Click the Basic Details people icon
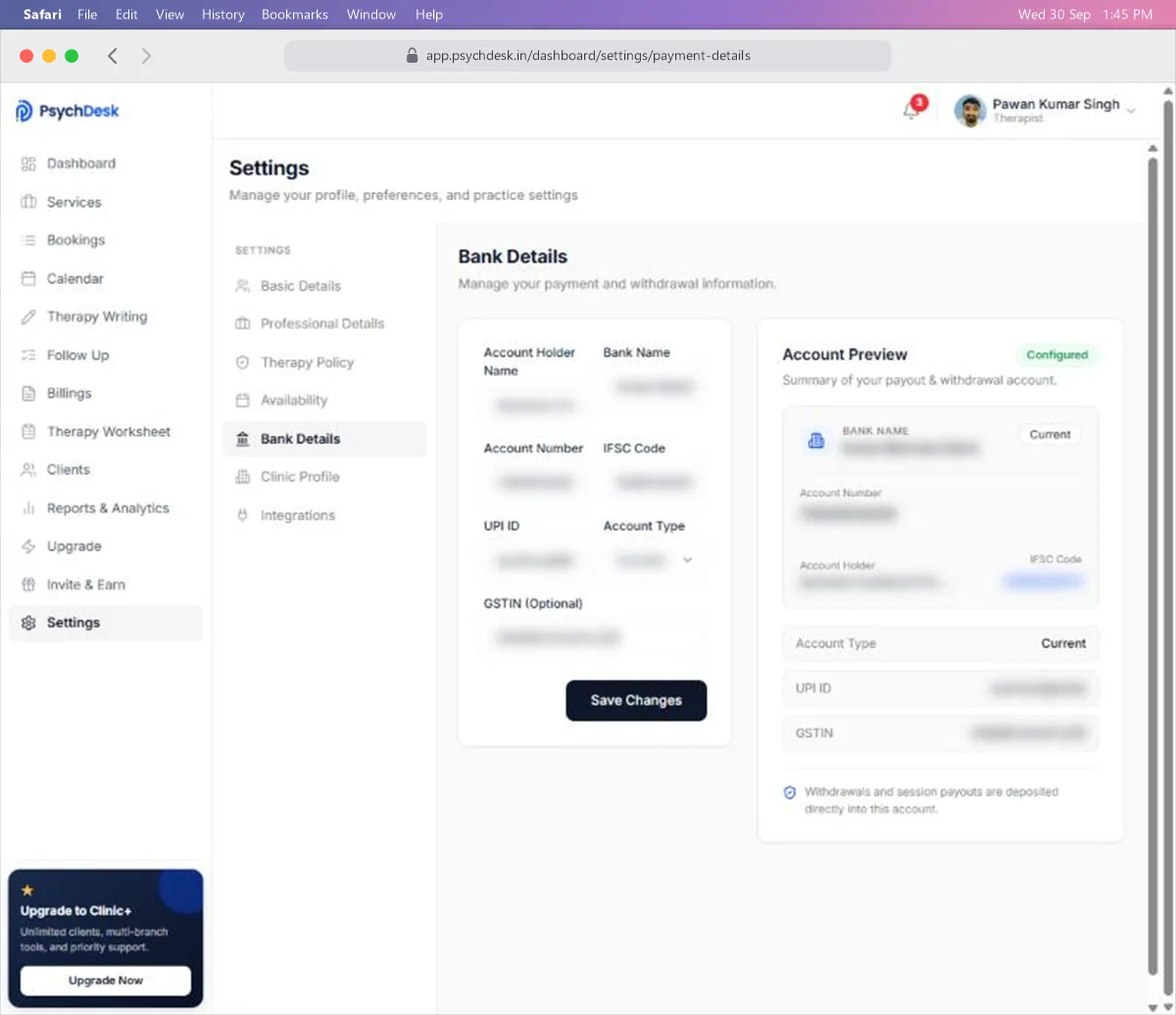 243,286
